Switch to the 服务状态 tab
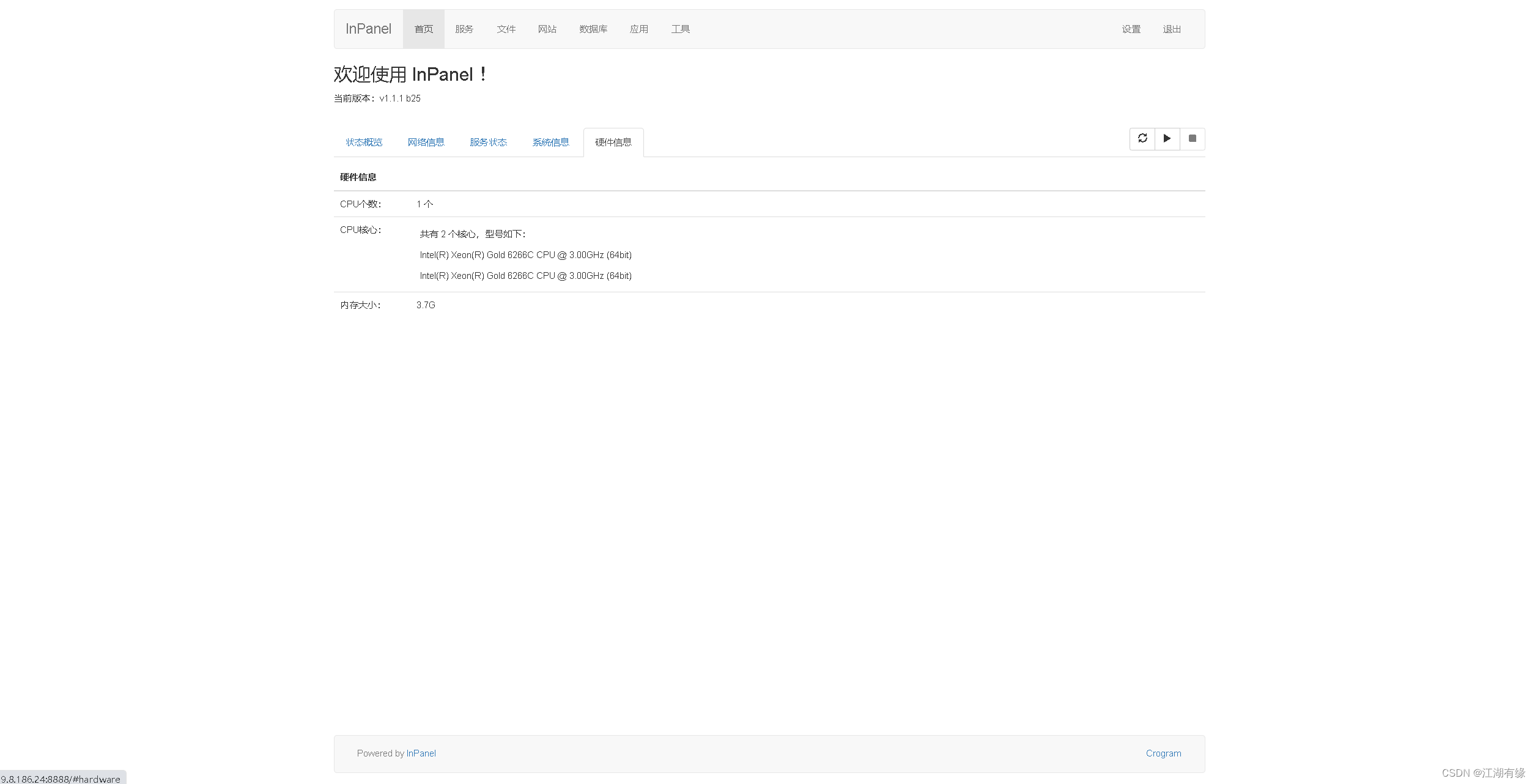The height and width of the screenshot is (784, 1535). coord(489,142)
